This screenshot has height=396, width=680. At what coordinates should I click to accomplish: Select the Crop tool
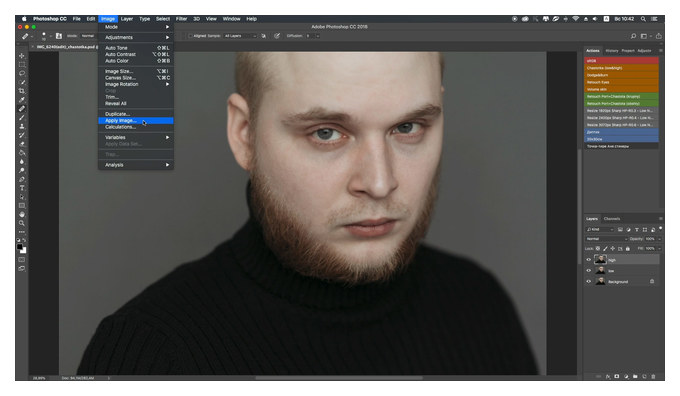22,91
